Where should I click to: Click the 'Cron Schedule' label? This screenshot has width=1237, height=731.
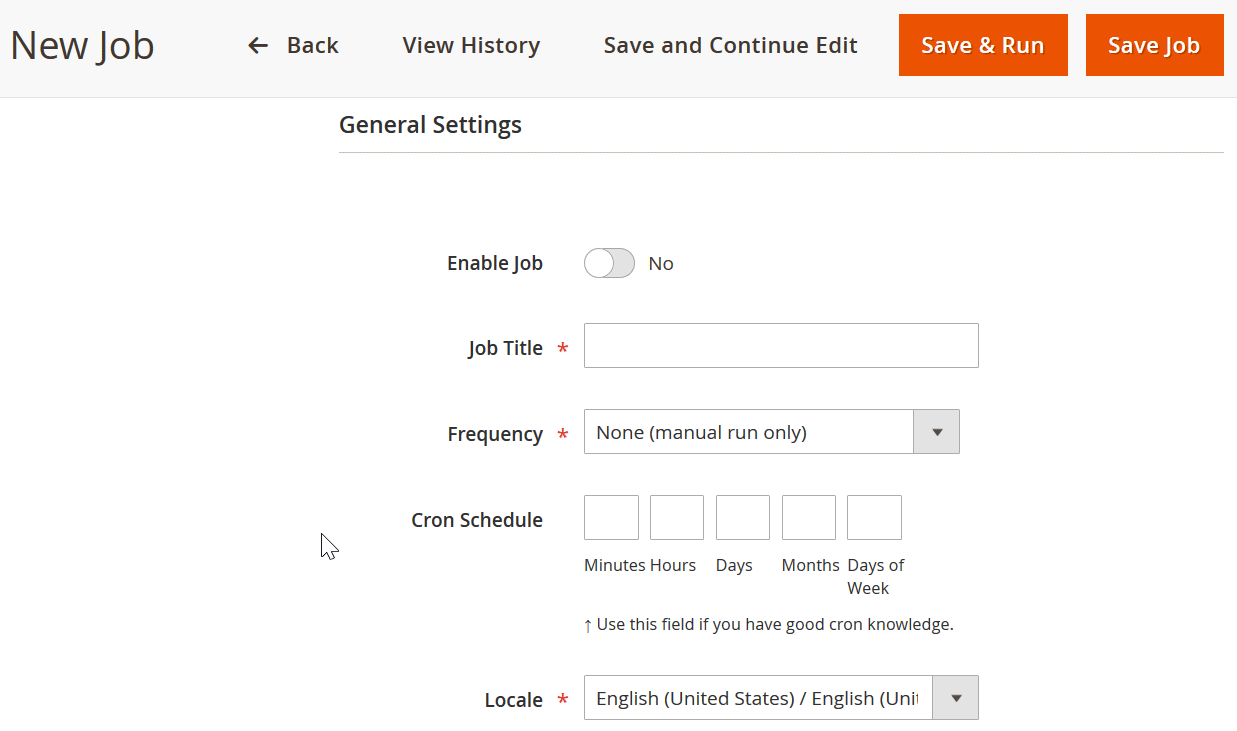coord(477,520)
